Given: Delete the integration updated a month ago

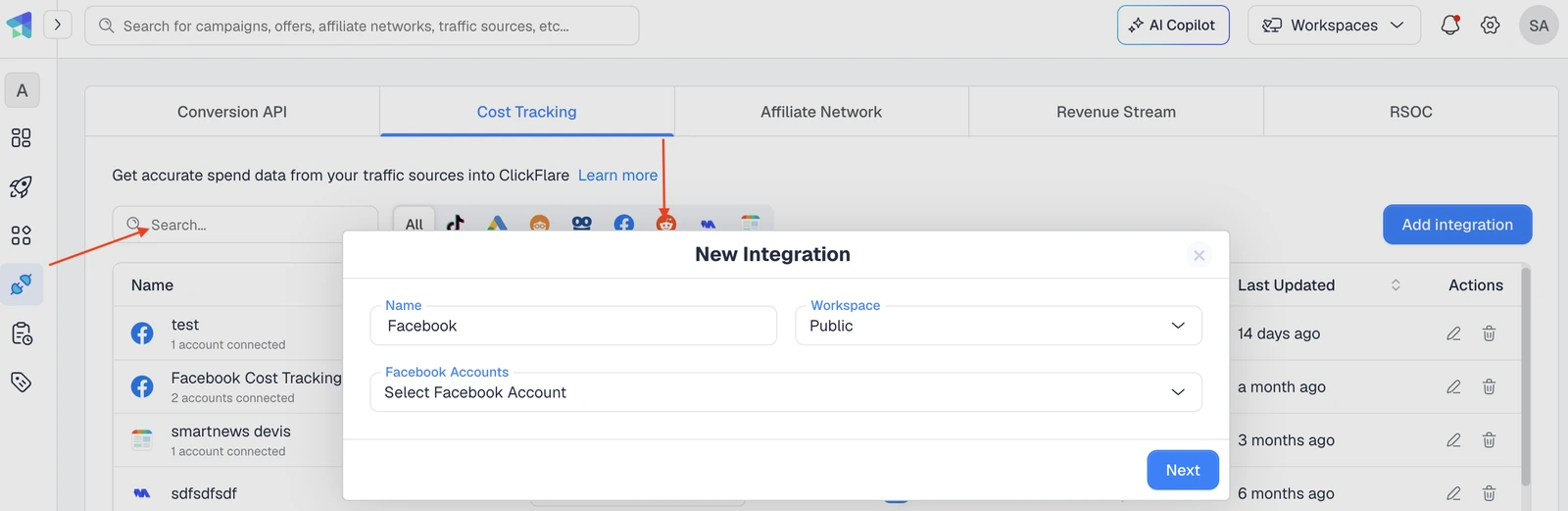Looking at the screenshot, I should pyautogui.click(x=1489, y=386).
